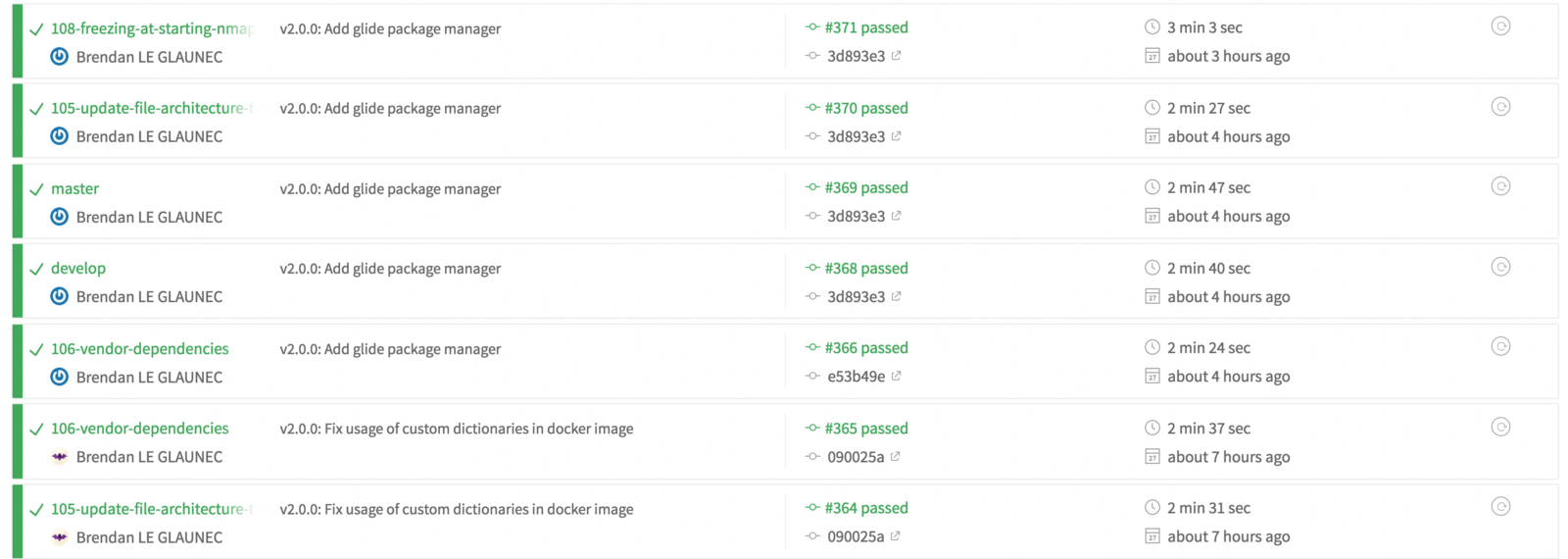The width and height of the screenshot is (1568, 559).
Task: Open commit 090025a for build #364
Action: point(856,536)
